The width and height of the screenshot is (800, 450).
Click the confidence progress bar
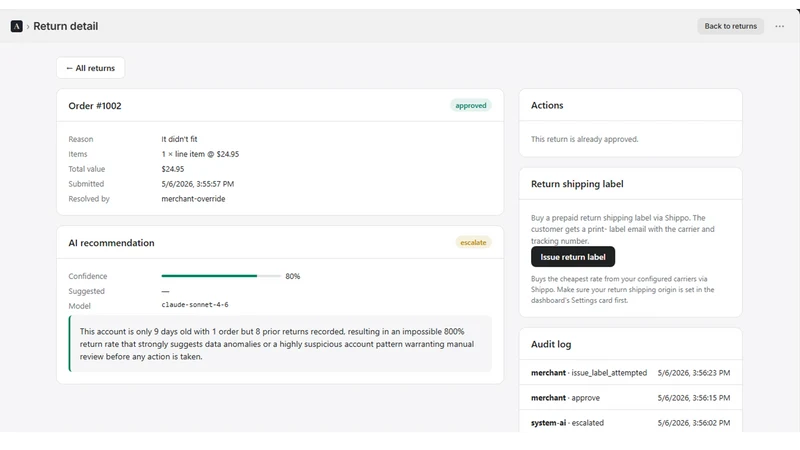coord(221,276)
